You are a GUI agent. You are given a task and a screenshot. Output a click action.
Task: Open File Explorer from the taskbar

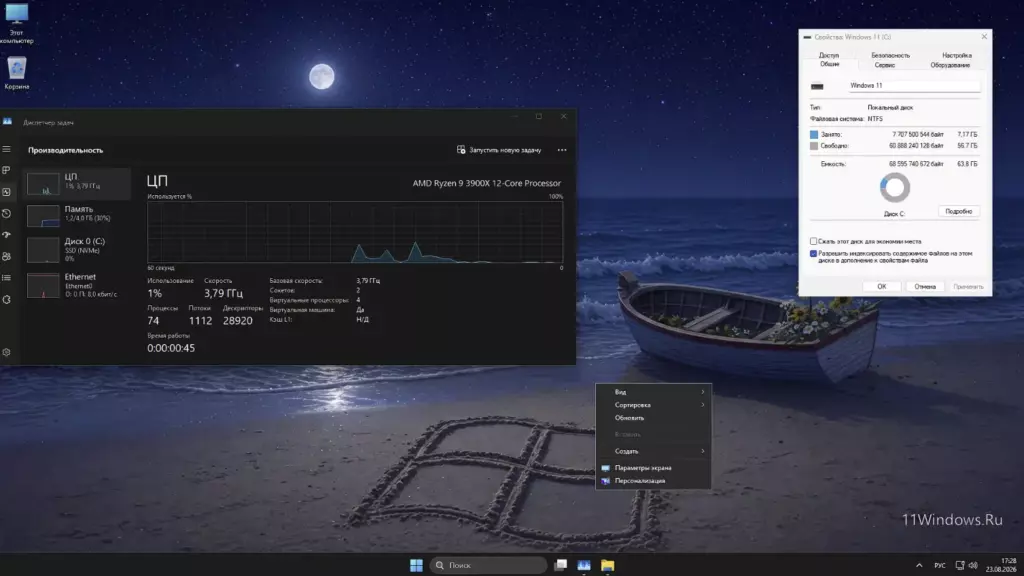coord(608,566)
